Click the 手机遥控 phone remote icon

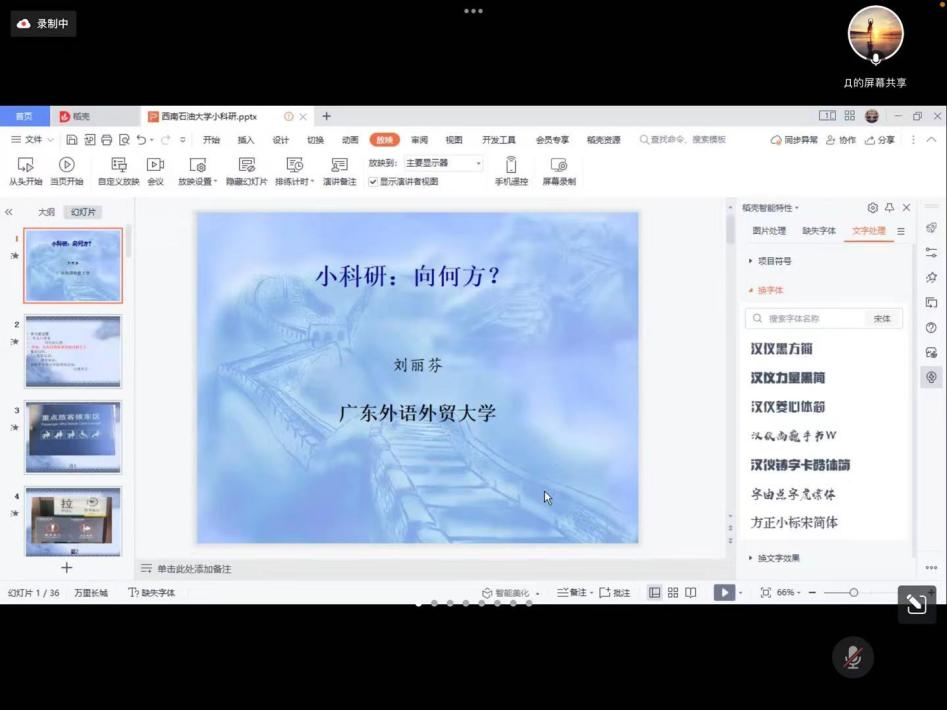(x=511, y=165)
